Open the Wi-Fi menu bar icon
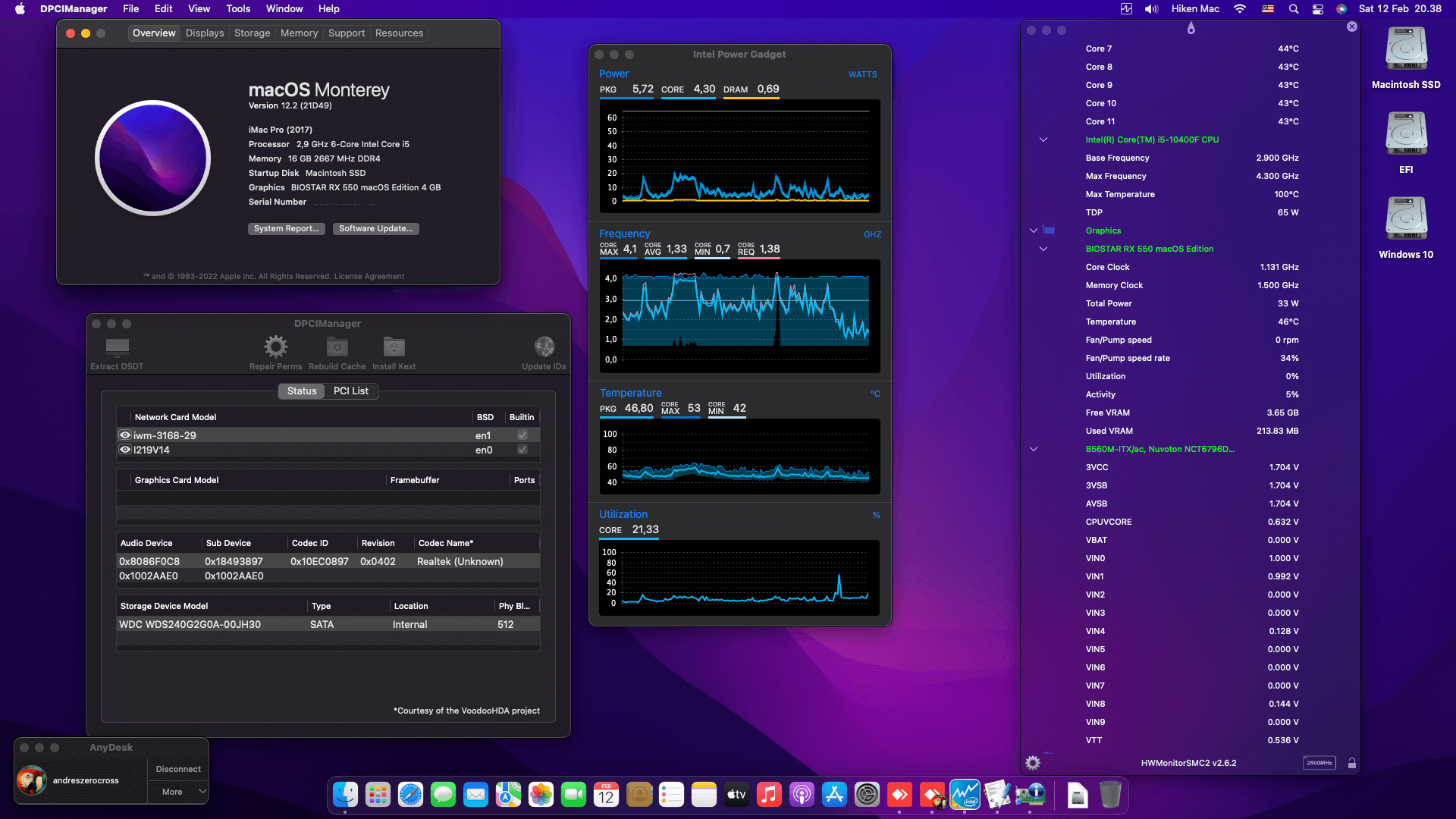 coord(1239,9)
